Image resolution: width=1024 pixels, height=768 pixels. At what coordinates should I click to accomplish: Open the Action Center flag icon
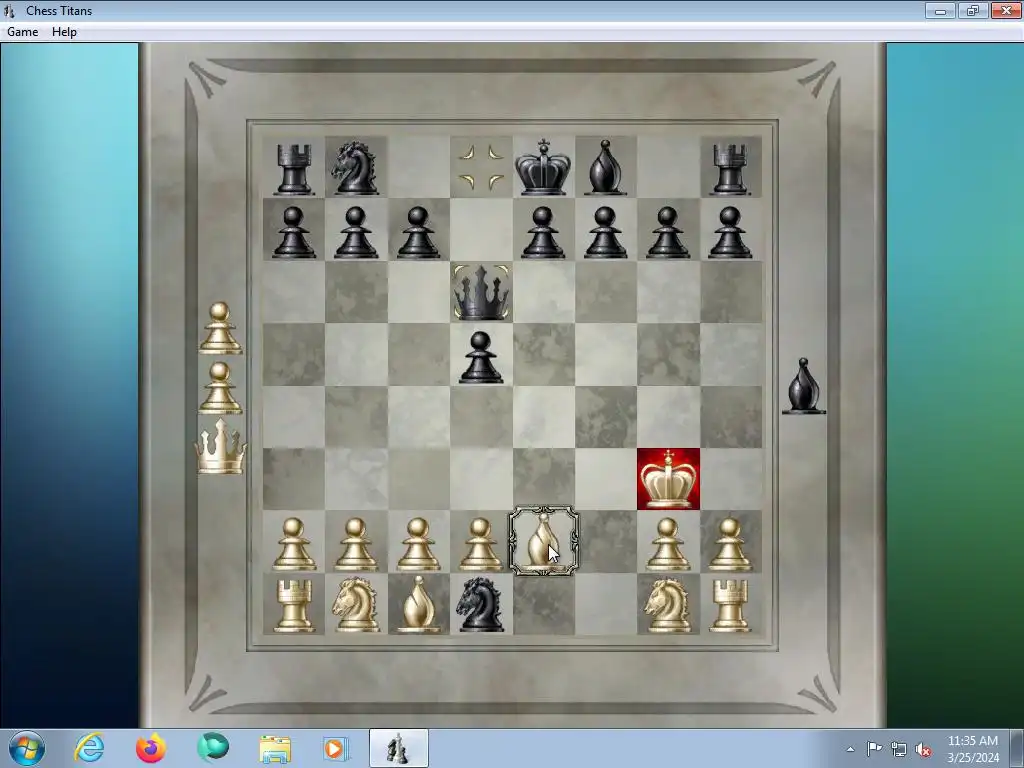(x=874, y=749)
